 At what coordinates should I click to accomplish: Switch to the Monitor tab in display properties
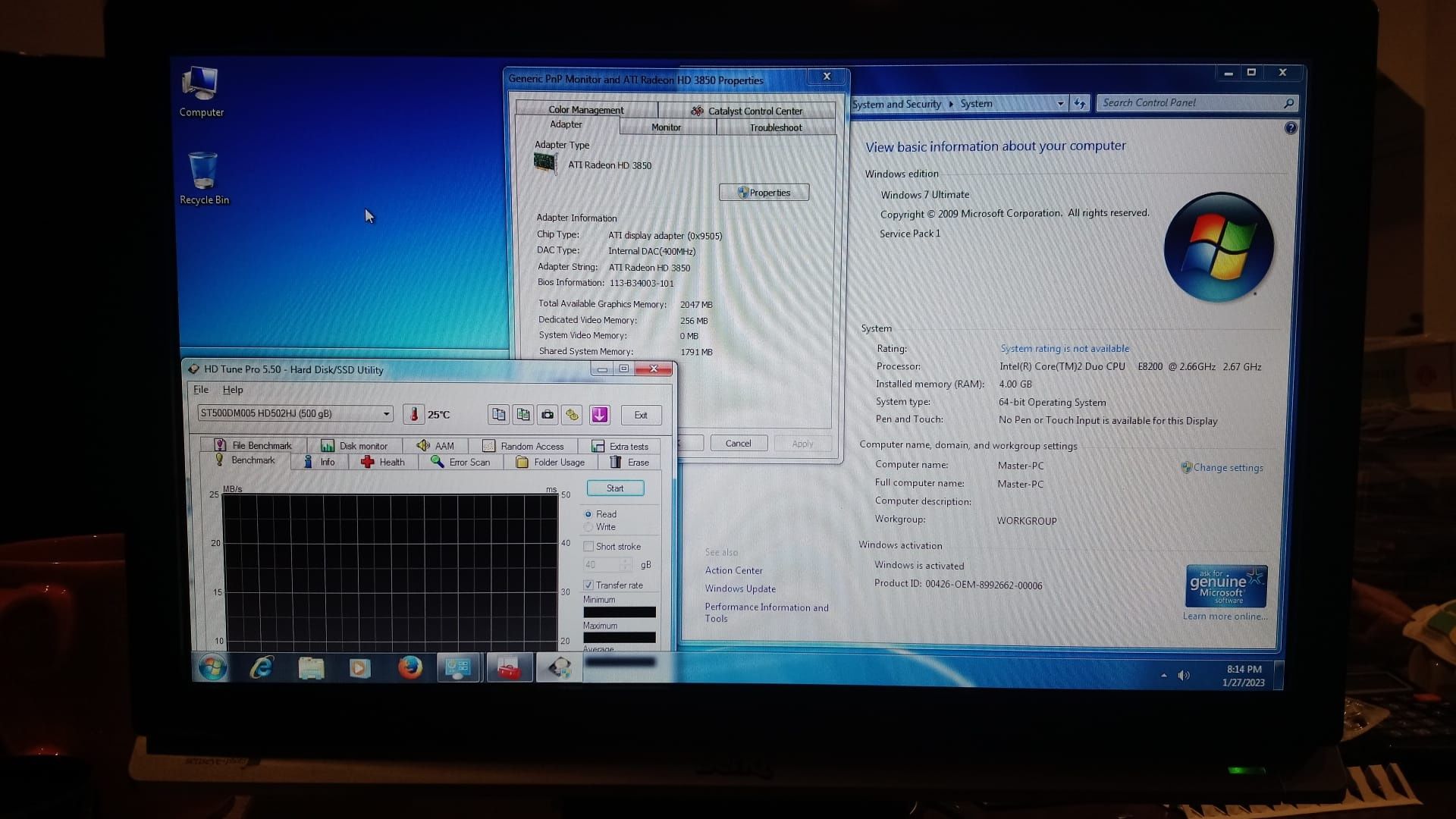[666, 126]
